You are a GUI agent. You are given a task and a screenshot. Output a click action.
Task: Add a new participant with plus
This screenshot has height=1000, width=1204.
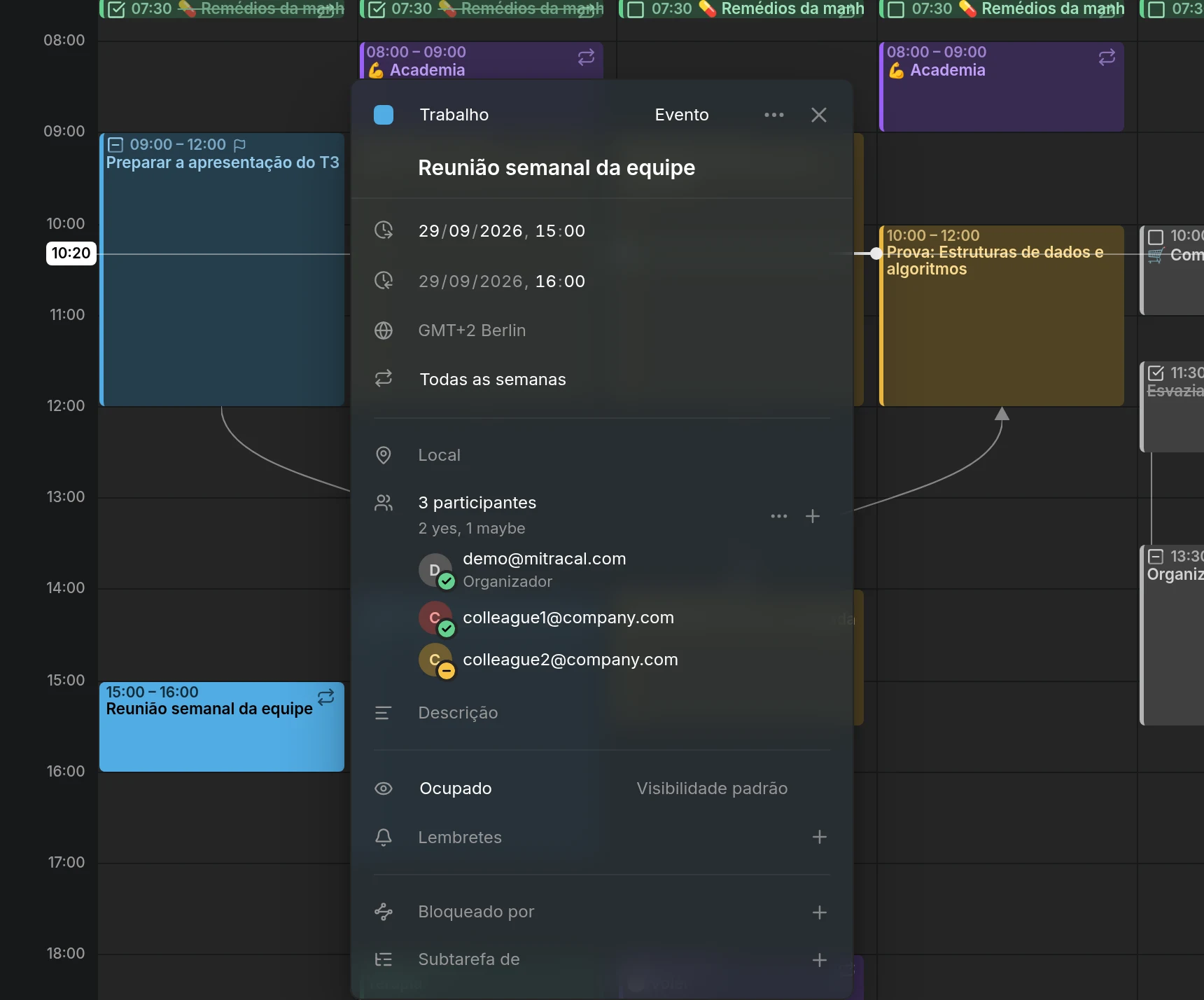coord(813,516)
